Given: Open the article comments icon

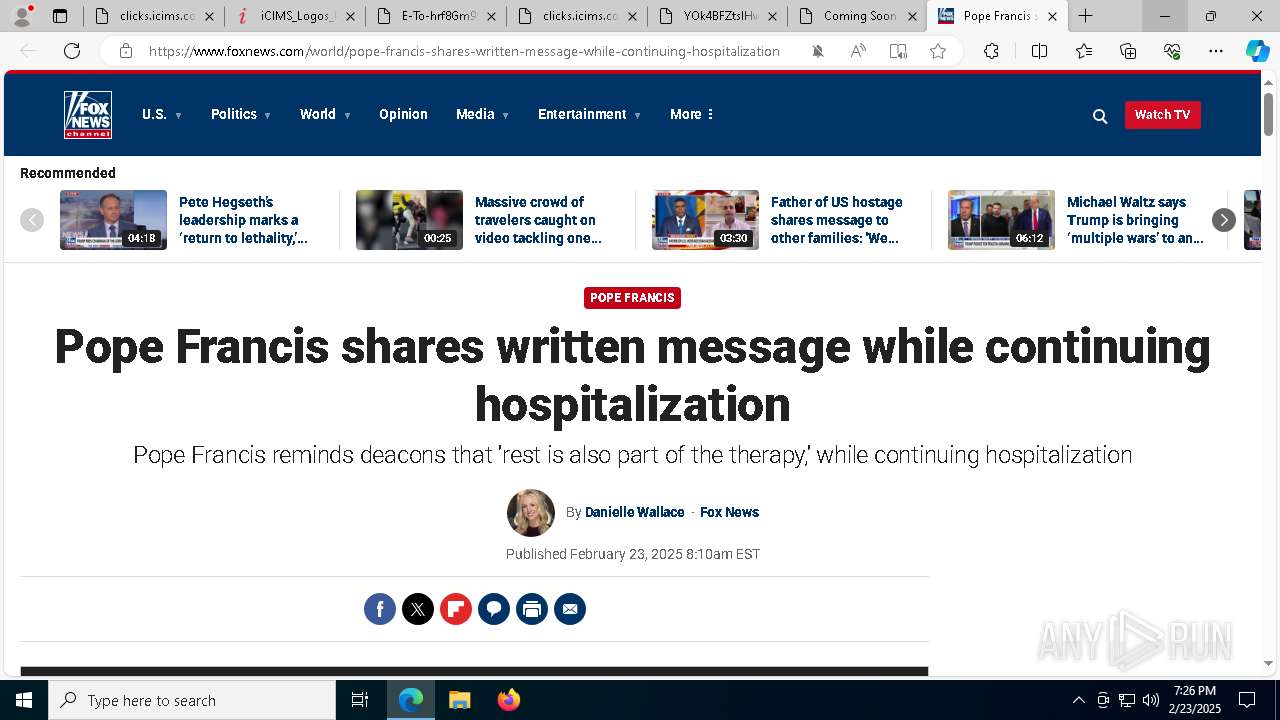Looking at the screenshot, I should coord(494,609).
